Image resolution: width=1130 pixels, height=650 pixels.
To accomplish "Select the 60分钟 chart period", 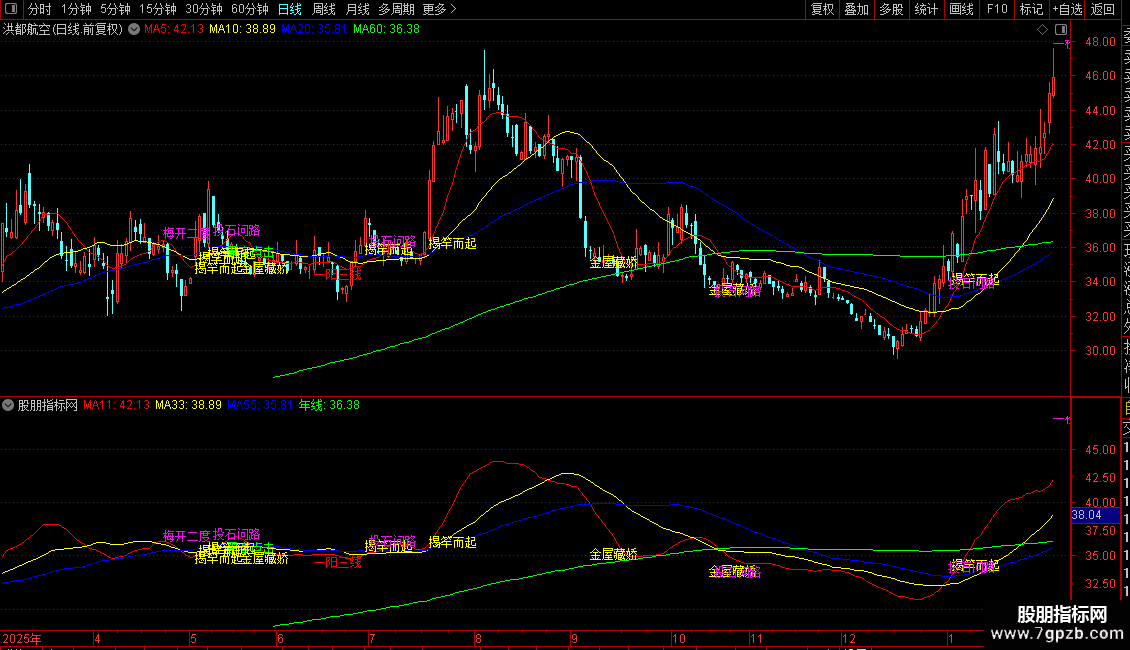I will [x=249, y=9].
